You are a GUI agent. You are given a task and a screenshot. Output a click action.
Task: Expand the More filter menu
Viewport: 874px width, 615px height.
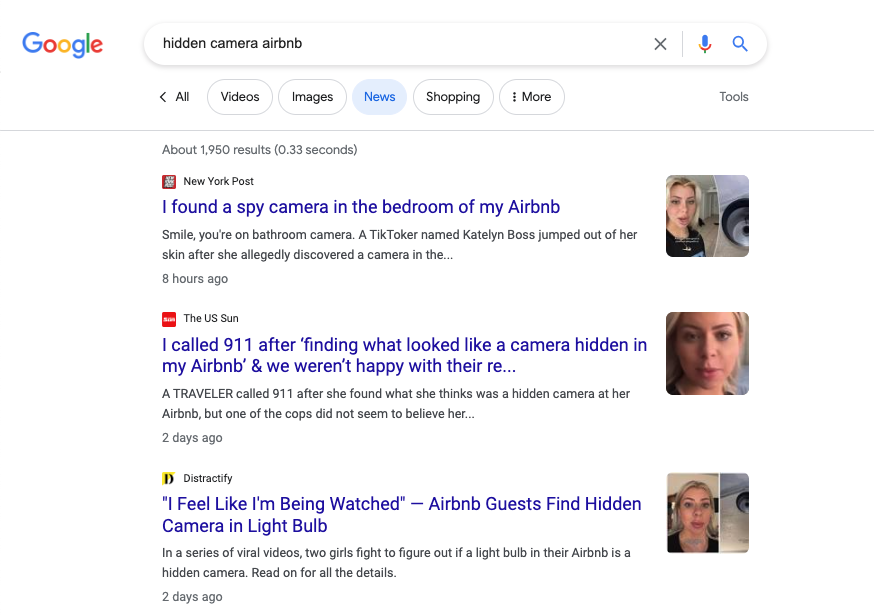[x=532, y=97]
